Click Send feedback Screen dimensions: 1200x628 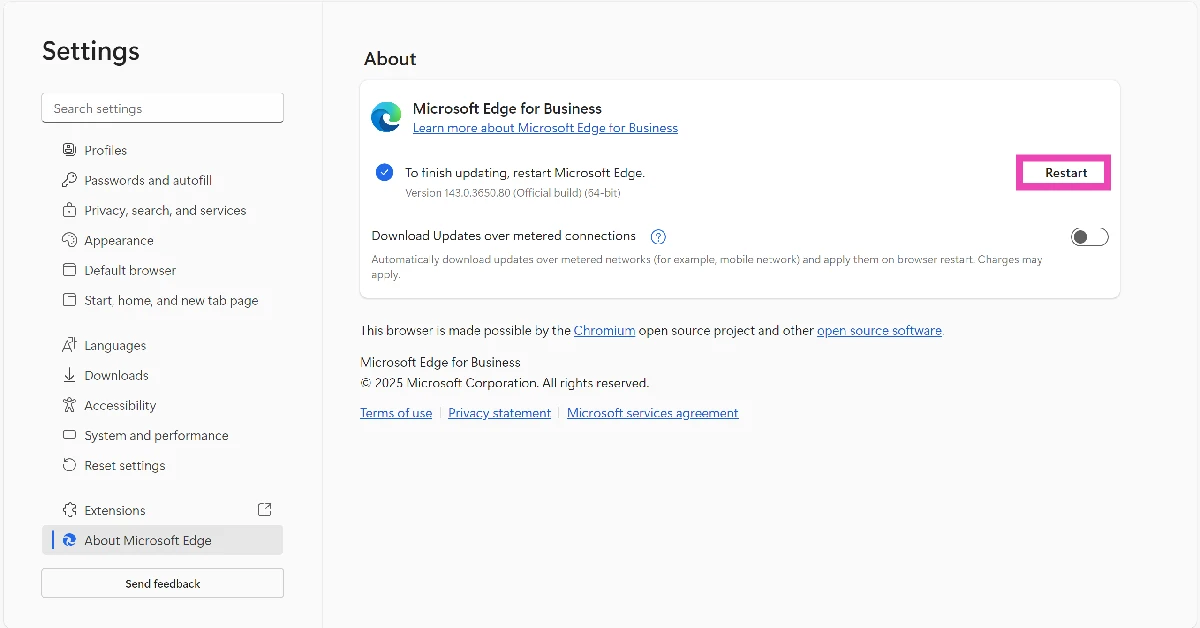click(x=162, y=583)
